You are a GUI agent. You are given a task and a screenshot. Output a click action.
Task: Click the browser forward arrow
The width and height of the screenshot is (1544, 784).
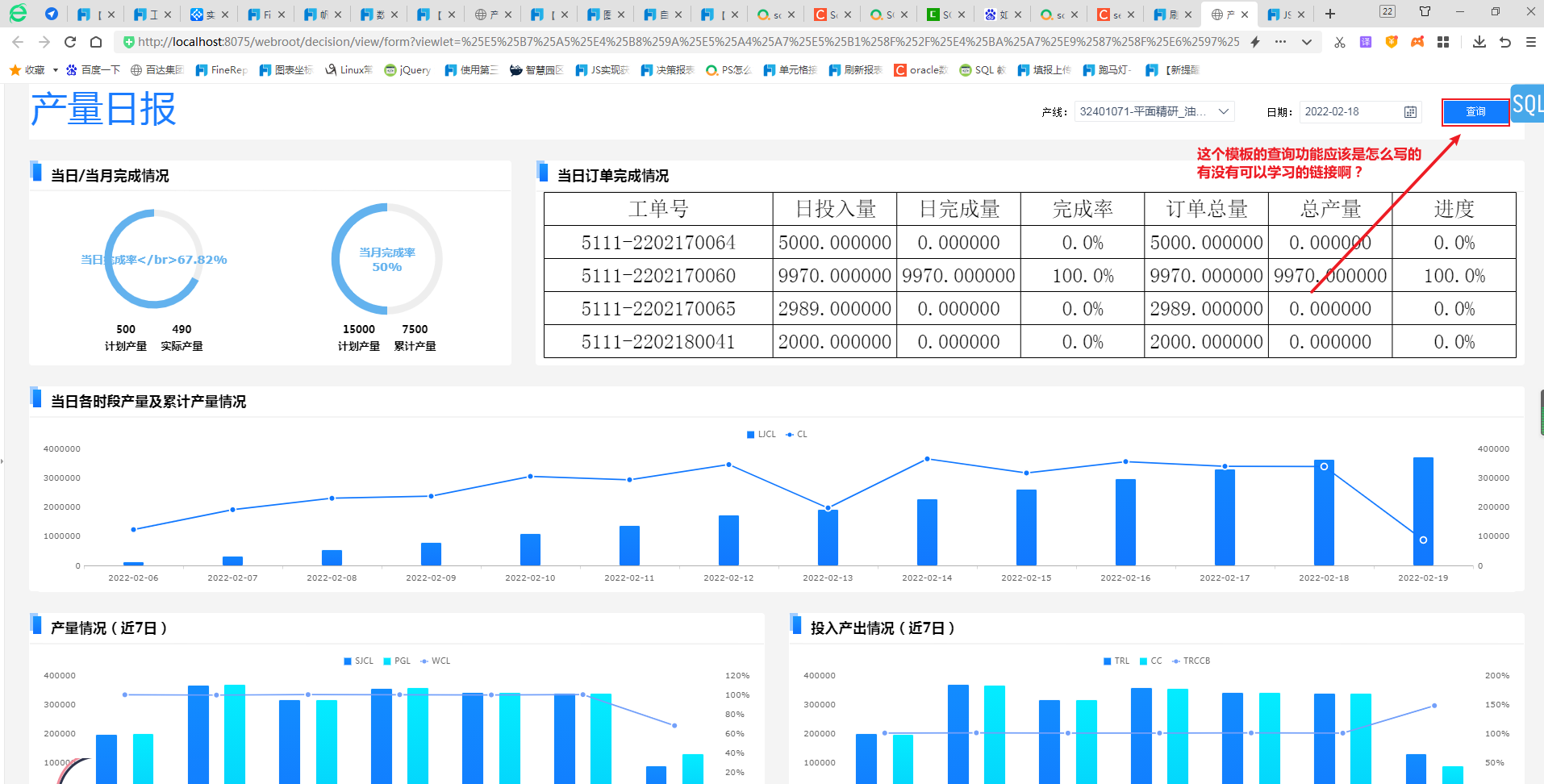point(44,42)
